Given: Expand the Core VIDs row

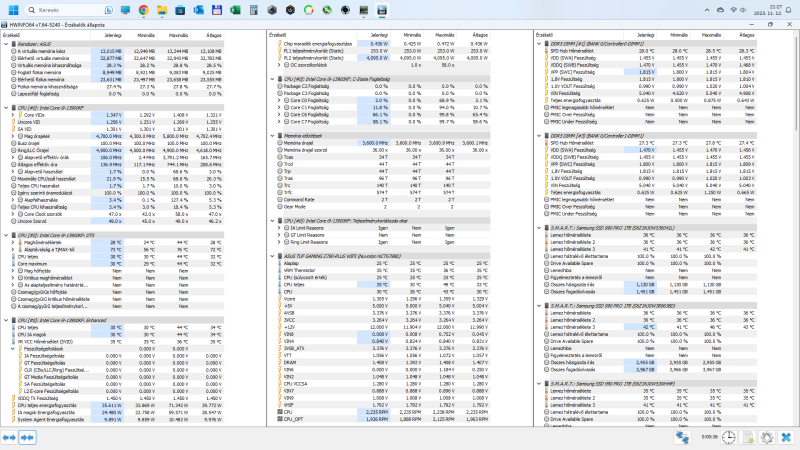Looking at the screenshot, I should (13, 115).
